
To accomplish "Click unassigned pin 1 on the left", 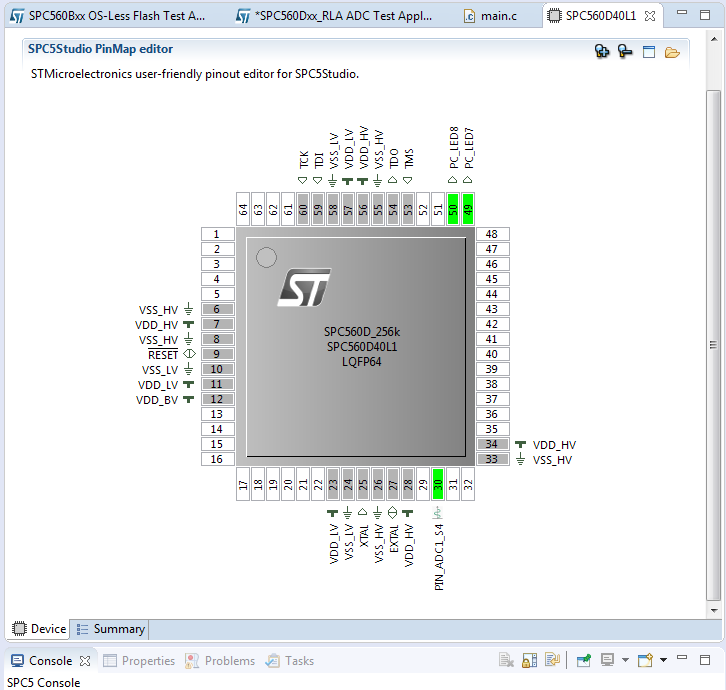I will 217,234.
